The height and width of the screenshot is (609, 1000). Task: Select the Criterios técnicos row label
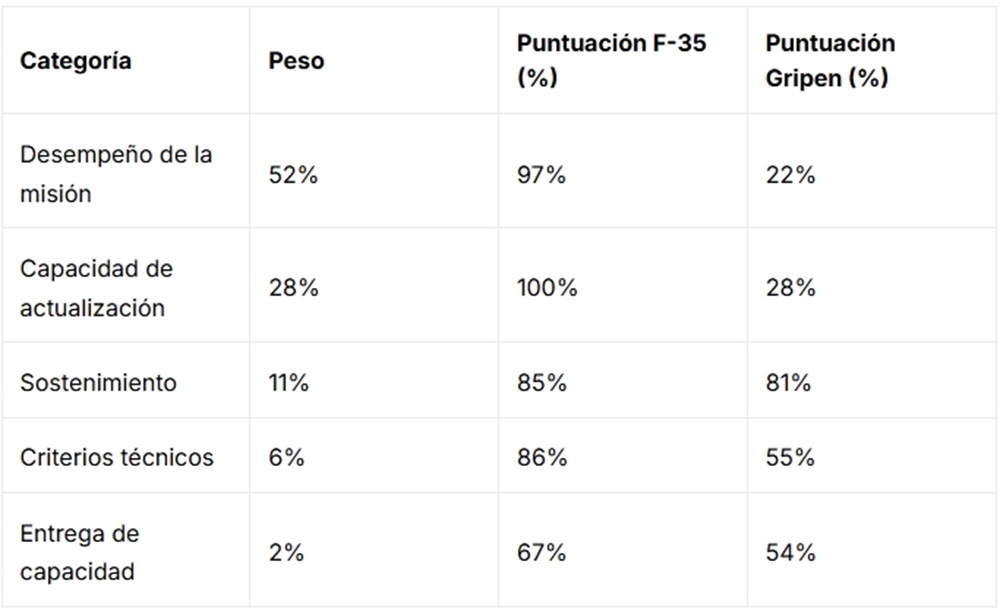pyautogui.click(x=117, y=457)
